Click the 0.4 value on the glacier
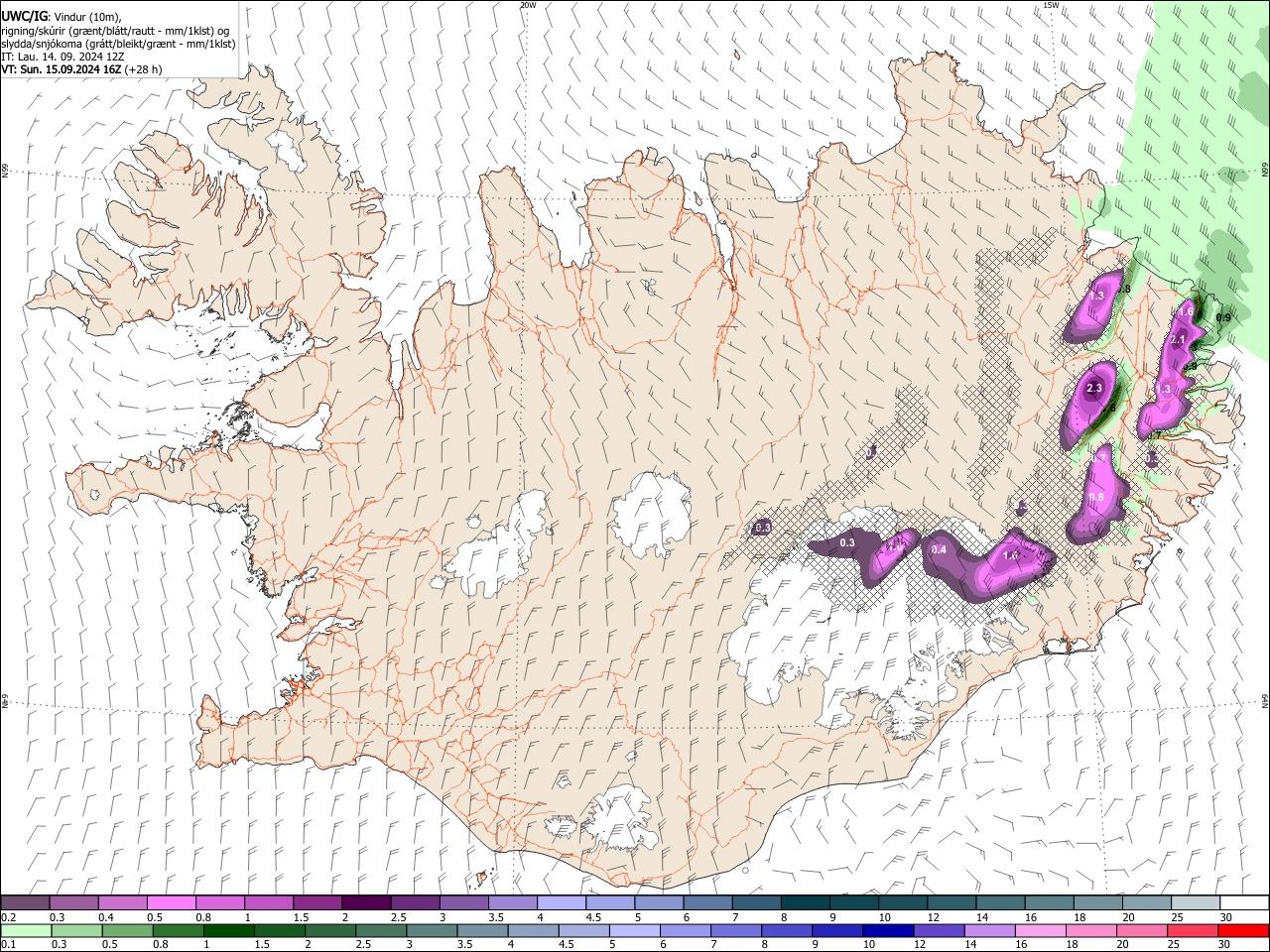 939,549
